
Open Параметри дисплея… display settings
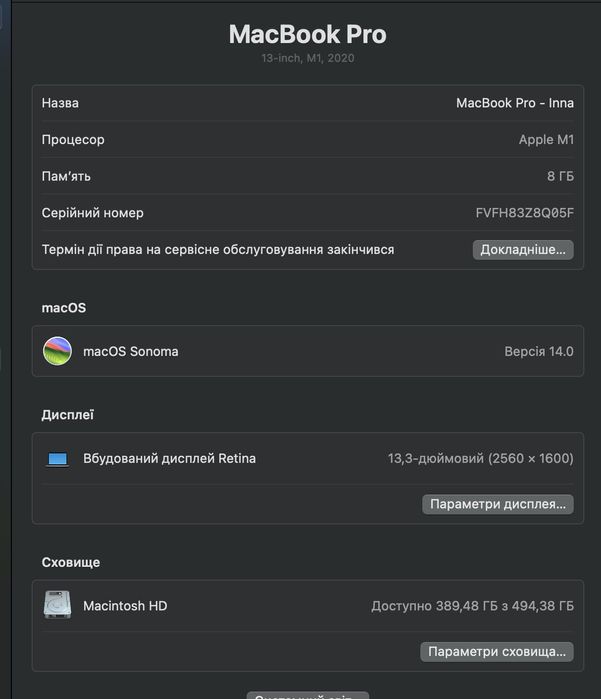498,504
